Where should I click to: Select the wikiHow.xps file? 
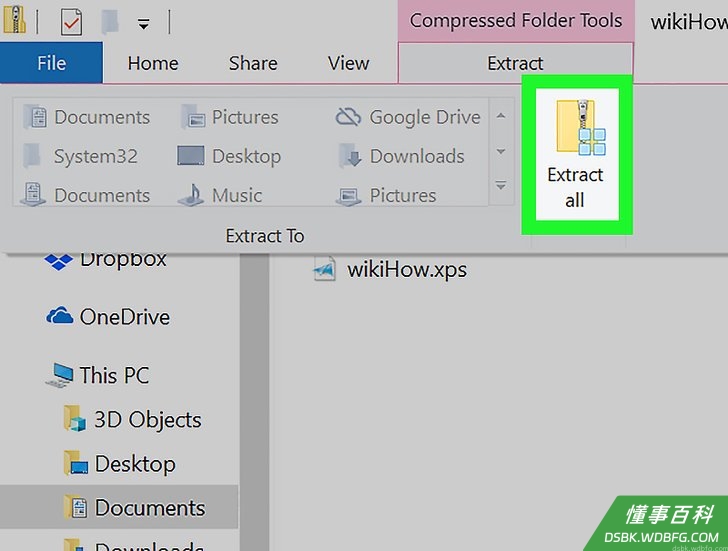390,270
